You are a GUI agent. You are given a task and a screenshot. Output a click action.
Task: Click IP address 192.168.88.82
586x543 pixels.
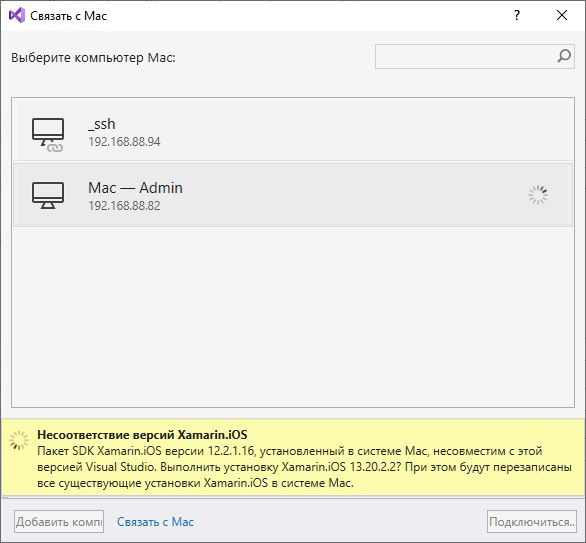[124, 206]
